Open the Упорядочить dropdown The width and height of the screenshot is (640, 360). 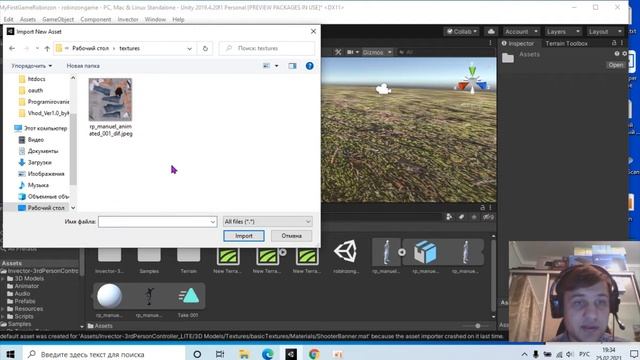(32, 66)
